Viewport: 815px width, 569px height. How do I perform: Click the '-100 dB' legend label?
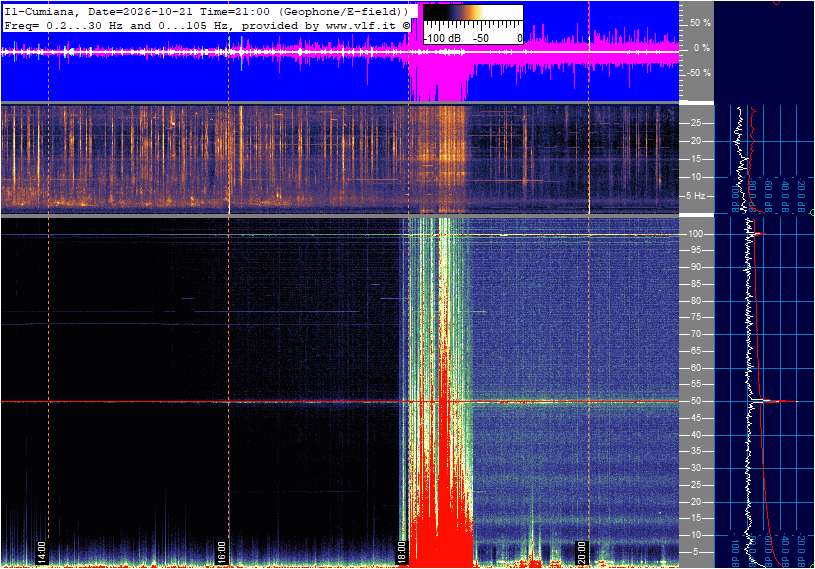442,38
